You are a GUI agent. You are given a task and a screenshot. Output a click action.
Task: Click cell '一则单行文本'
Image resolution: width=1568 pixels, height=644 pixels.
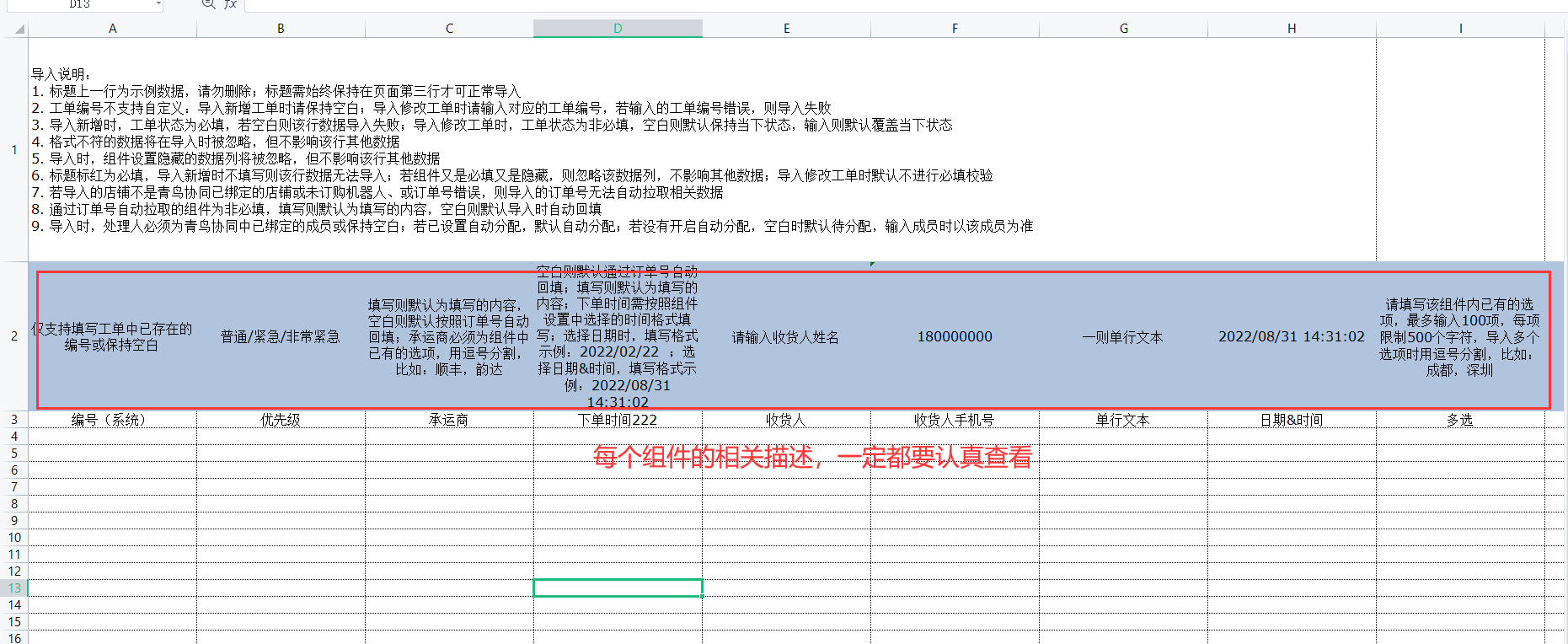tap(1123, 336)
